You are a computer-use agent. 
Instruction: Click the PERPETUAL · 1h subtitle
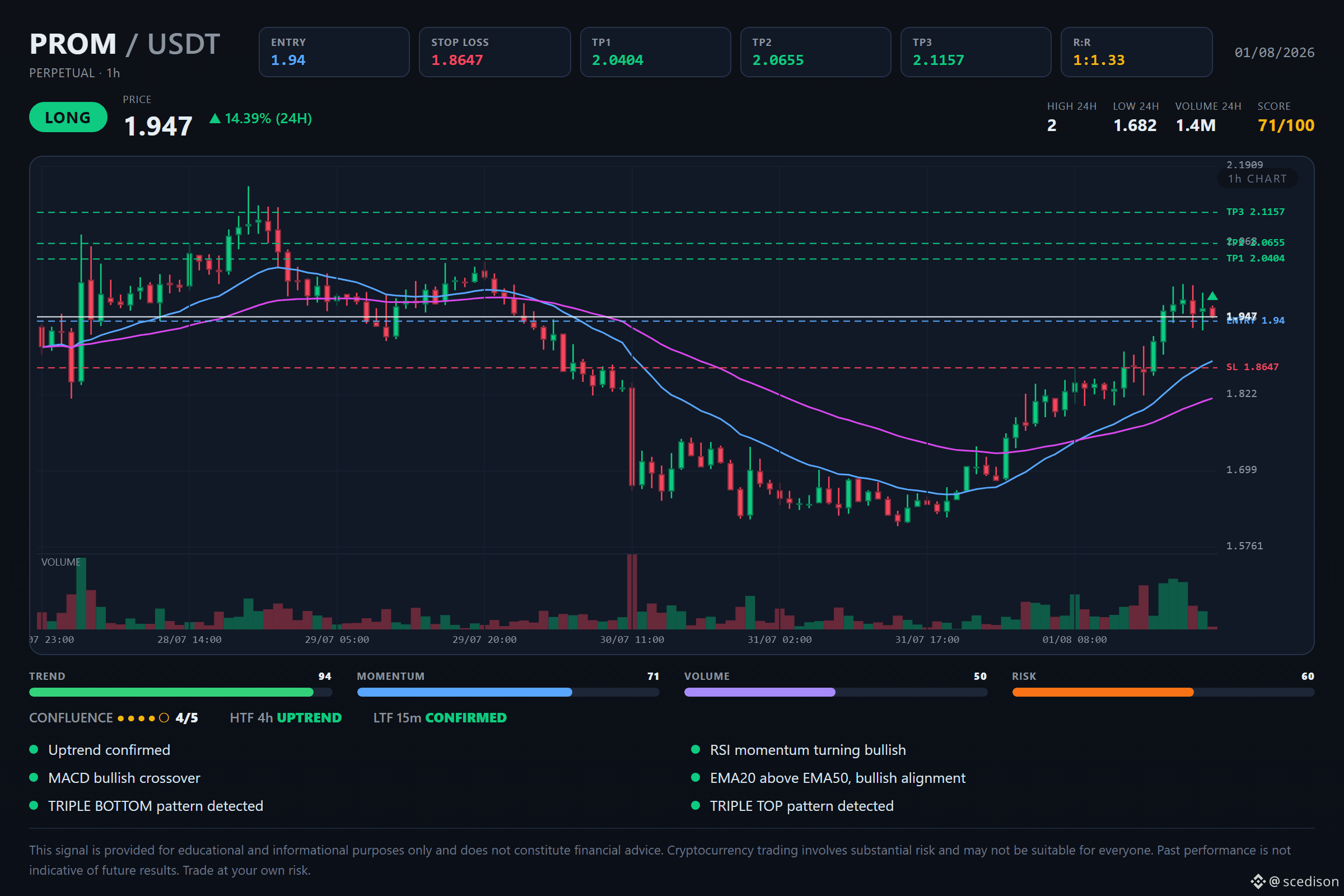point(74,73)
